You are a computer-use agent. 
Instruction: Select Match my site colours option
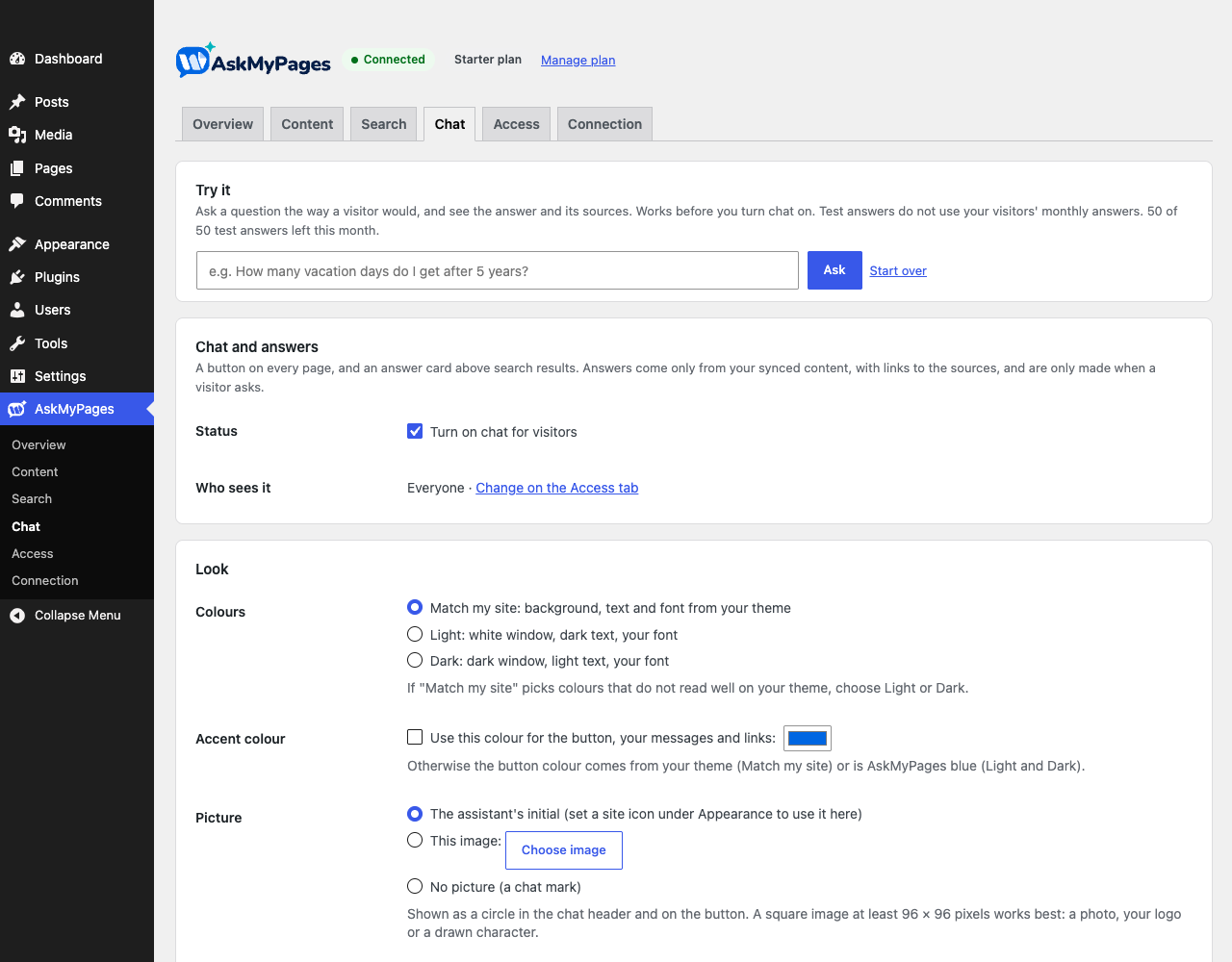[415, 607]
